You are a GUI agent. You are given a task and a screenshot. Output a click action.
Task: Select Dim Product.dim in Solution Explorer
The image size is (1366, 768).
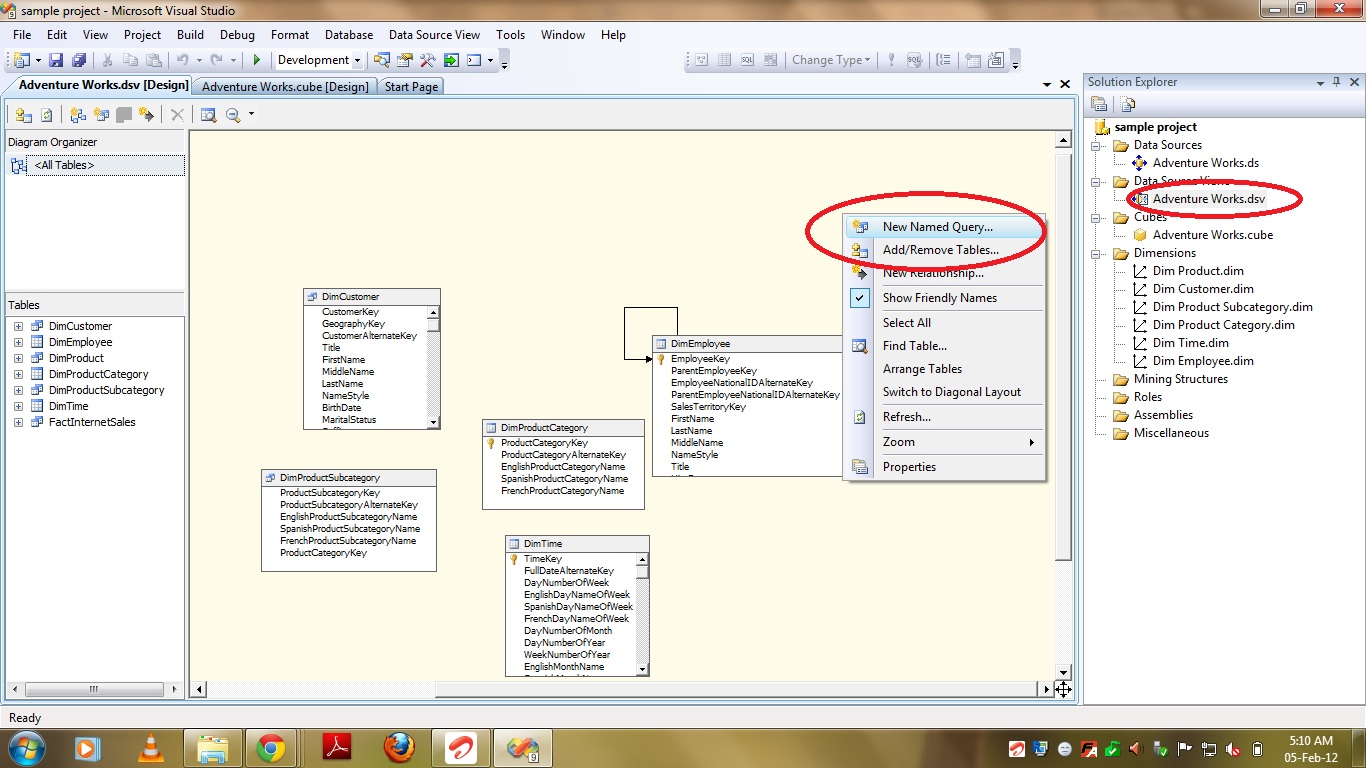(1198, 271)
